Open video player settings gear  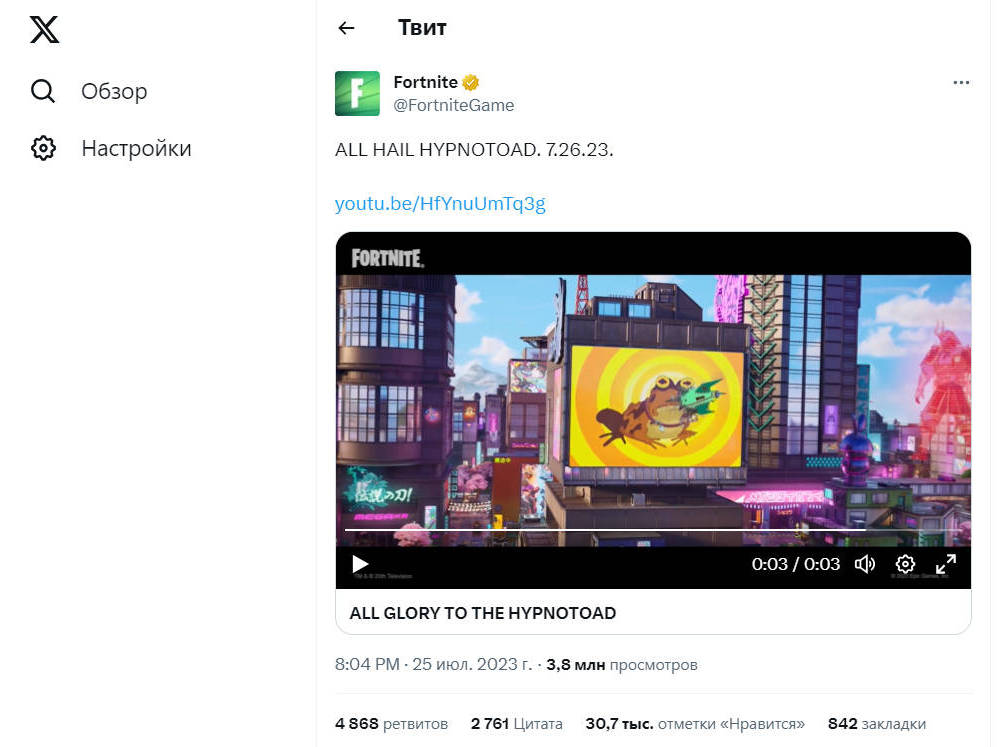[x=905, y=564]
